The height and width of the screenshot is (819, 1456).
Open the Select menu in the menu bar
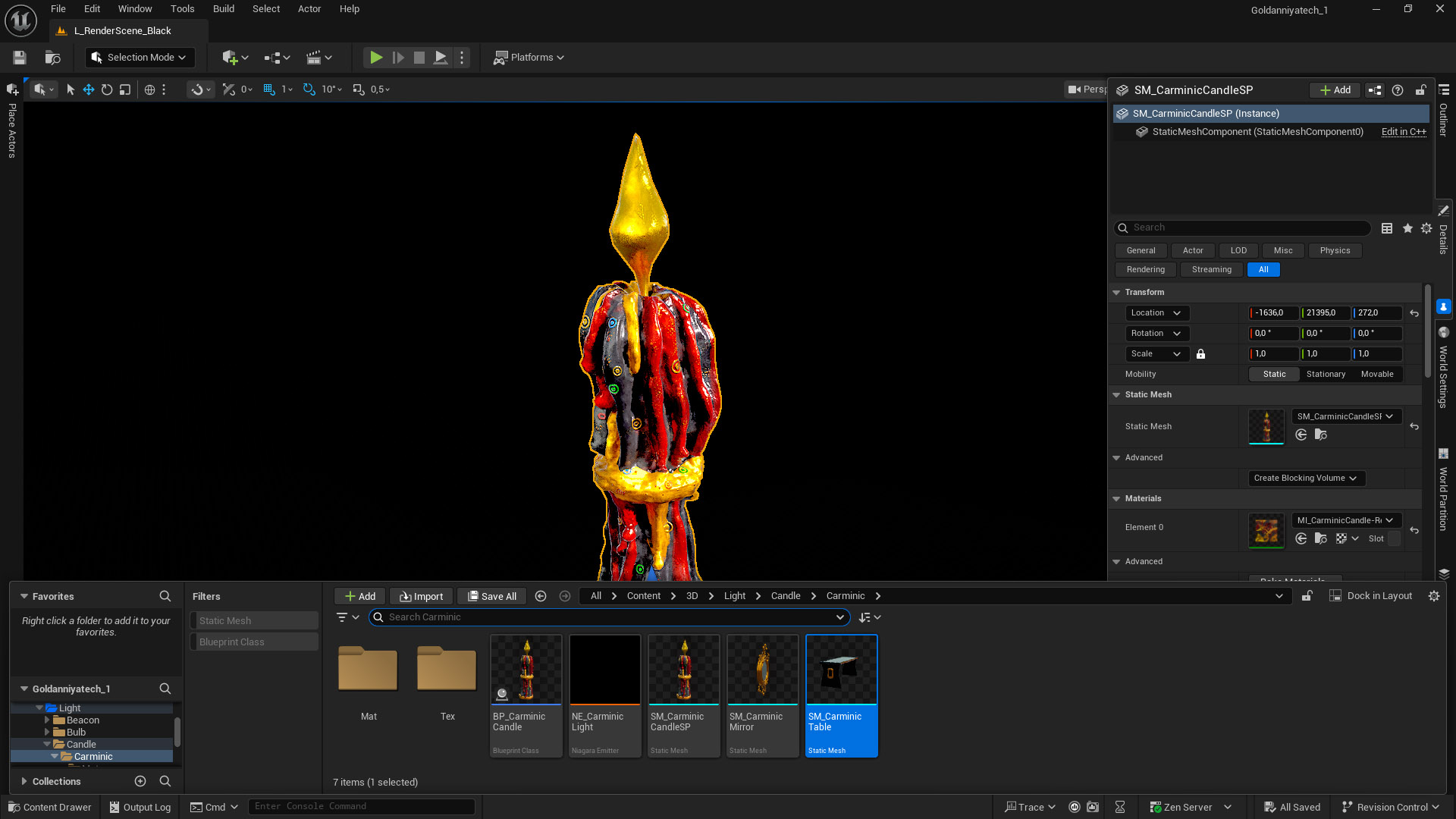265,8
